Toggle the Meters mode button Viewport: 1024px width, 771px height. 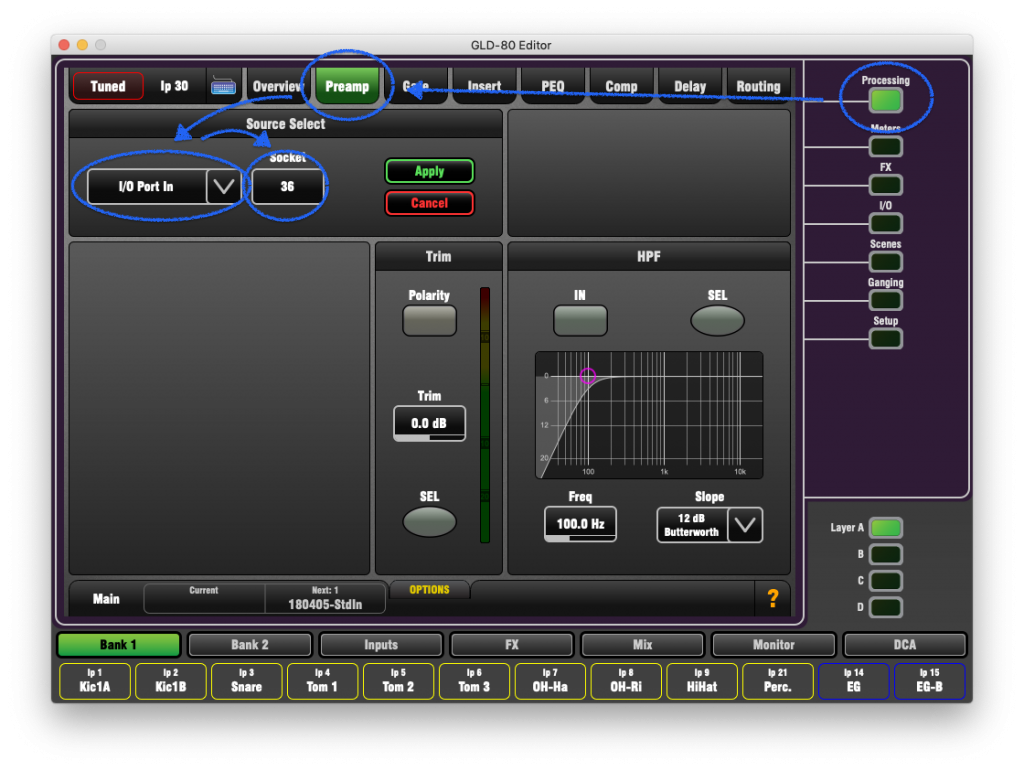pyautogui.click(x=886, y=146)
